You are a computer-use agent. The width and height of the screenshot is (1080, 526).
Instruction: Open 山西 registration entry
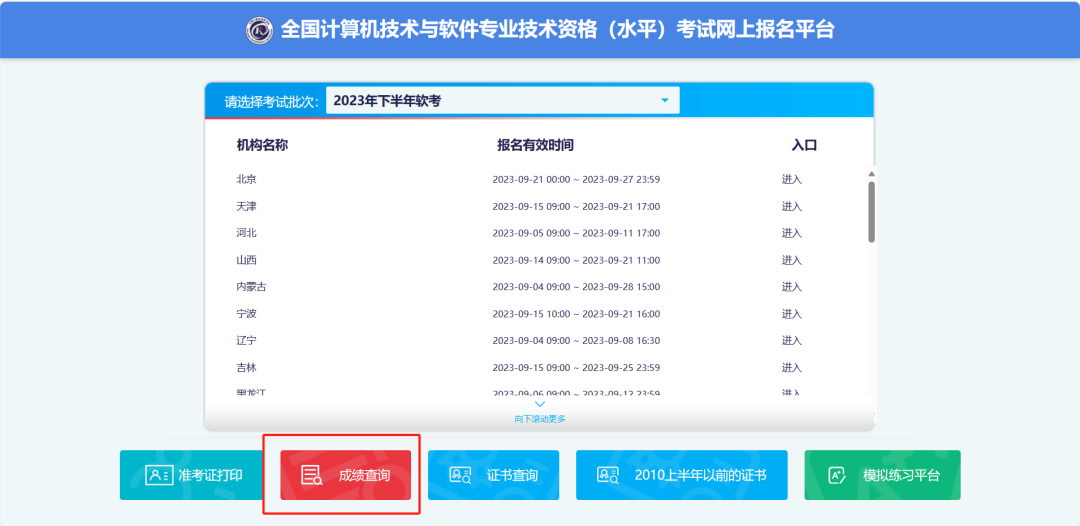coord(792,260)
